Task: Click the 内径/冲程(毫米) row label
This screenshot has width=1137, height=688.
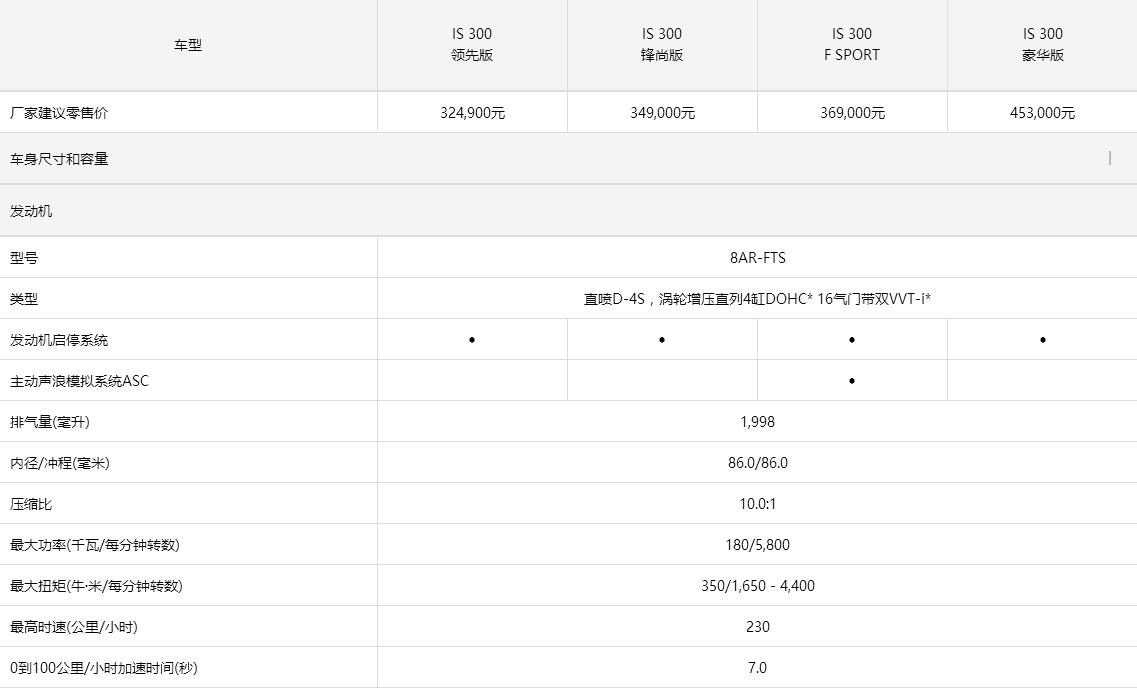Action: click(x=59, y=463)
